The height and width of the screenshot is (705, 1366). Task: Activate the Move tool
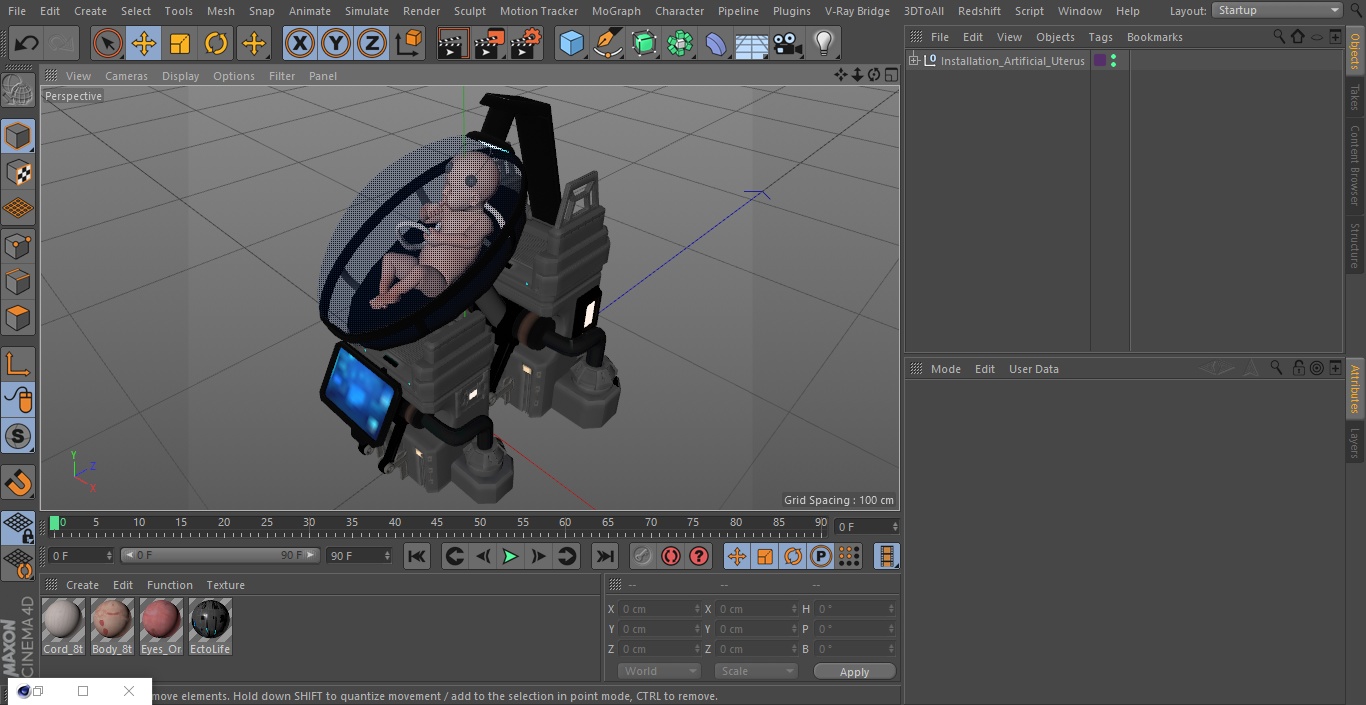coord(144,44)
